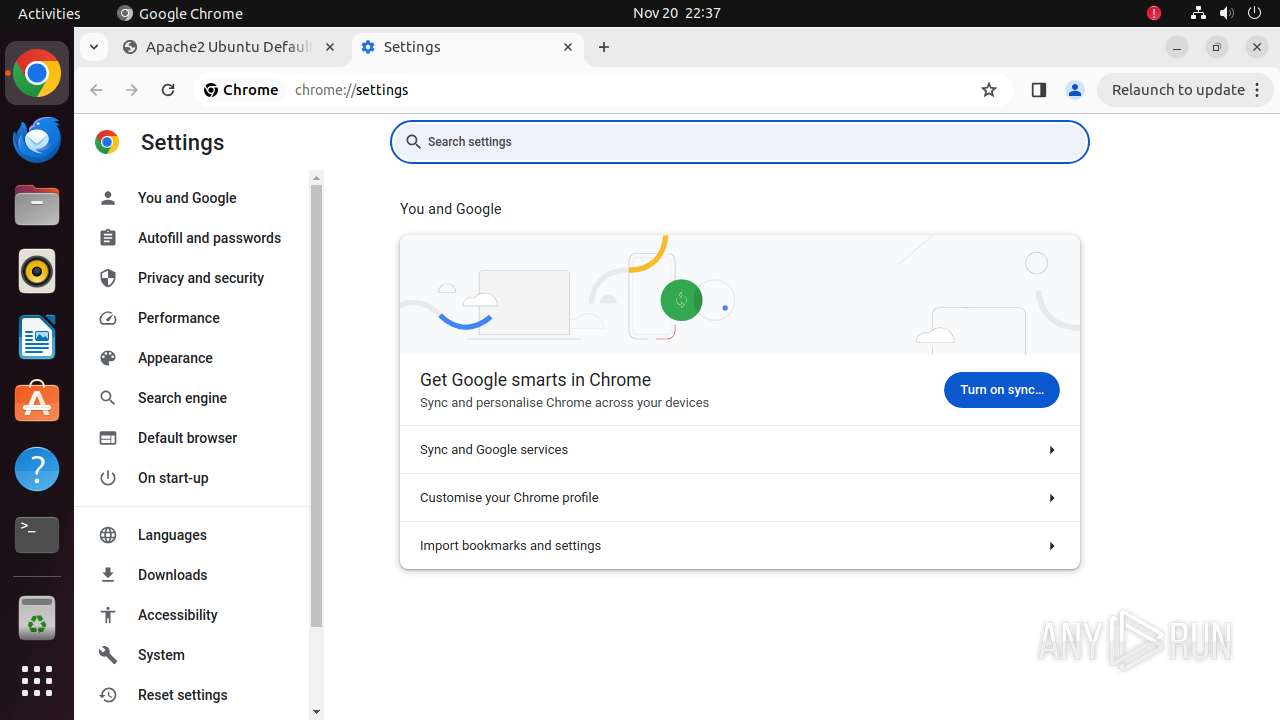Image resolution: width=1280 pixels, height=720 pixels.
Task: Open the Google Chrome app menu
Action: coord(180,13)
